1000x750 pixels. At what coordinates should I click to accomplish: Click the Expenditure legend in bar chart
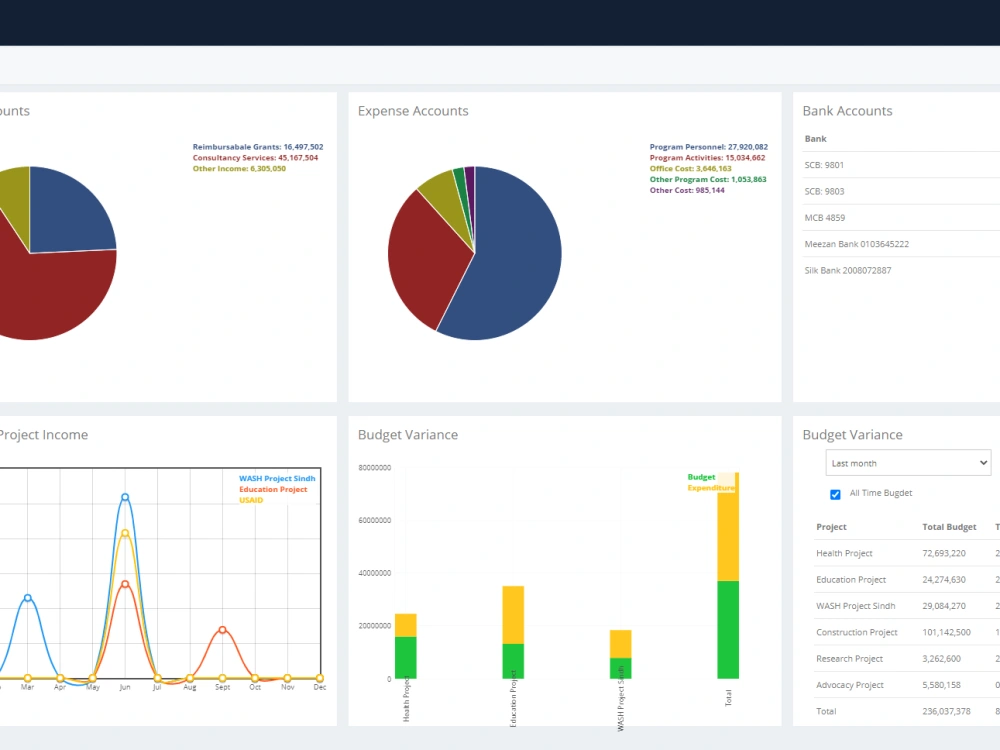coord(710,488)
